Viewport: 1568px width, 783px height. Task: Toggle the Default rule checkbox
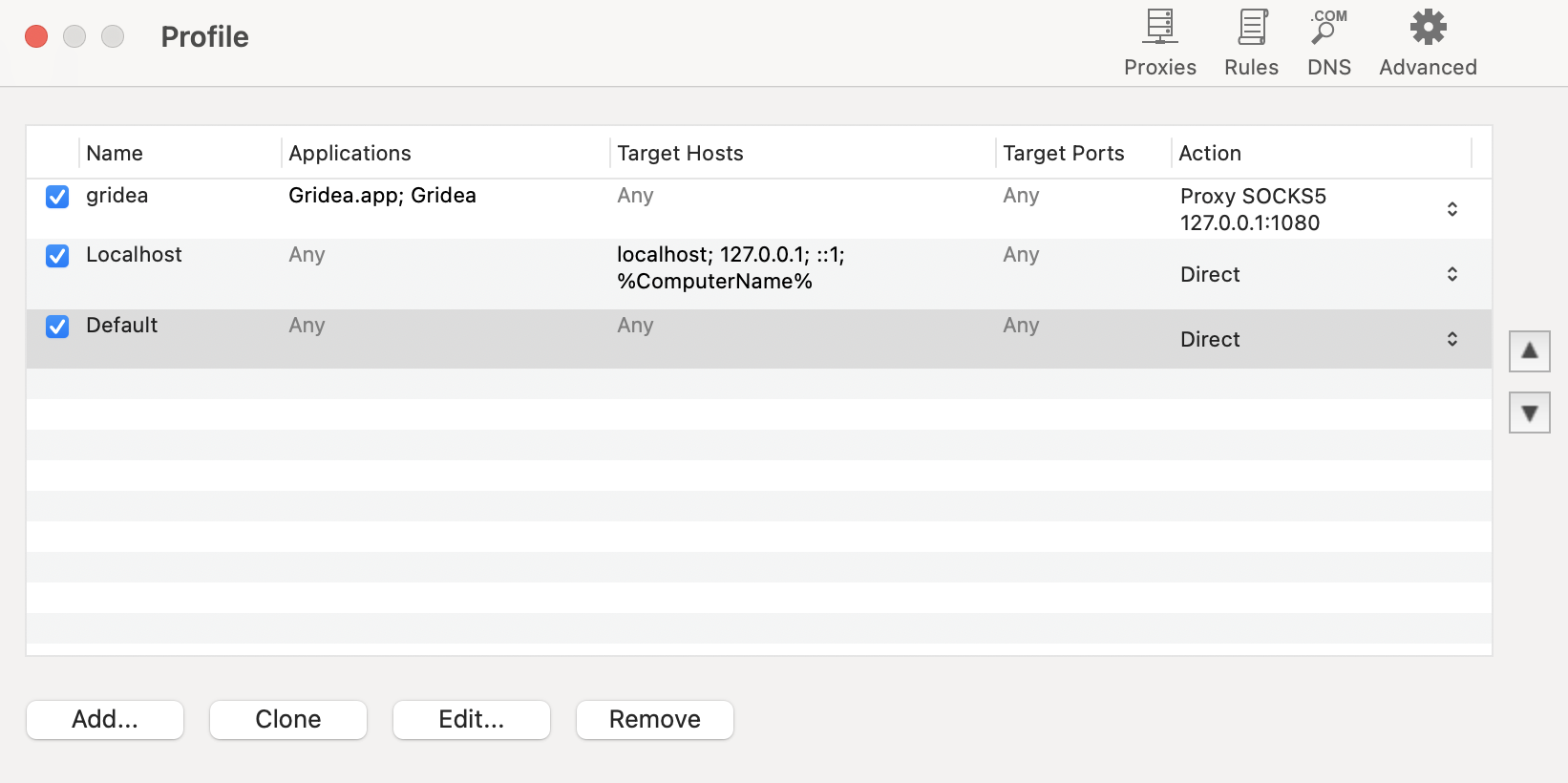tap(57, 327)
